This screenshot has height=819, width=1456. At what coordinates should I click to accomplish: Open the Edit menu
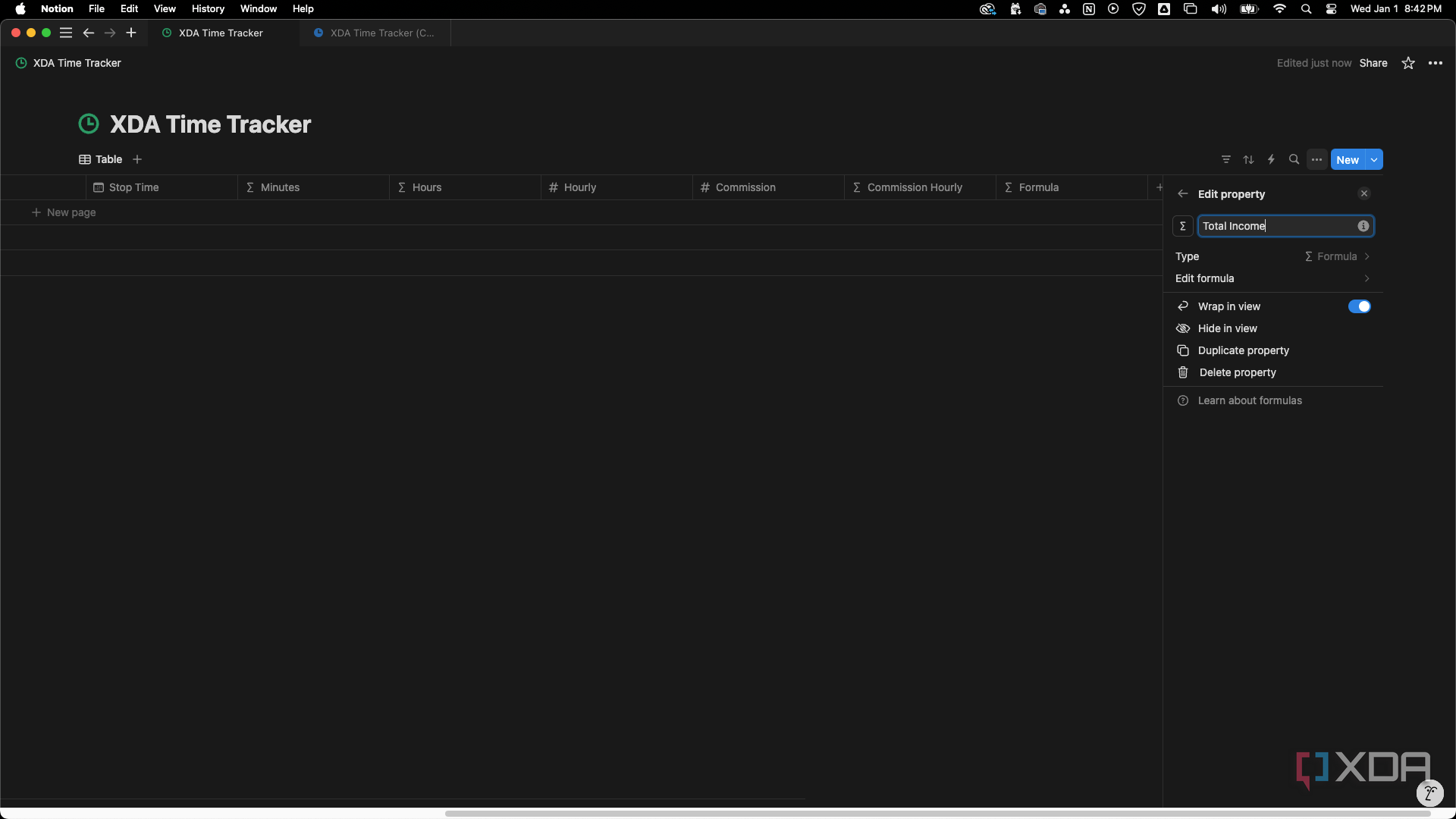click(129, 9)
